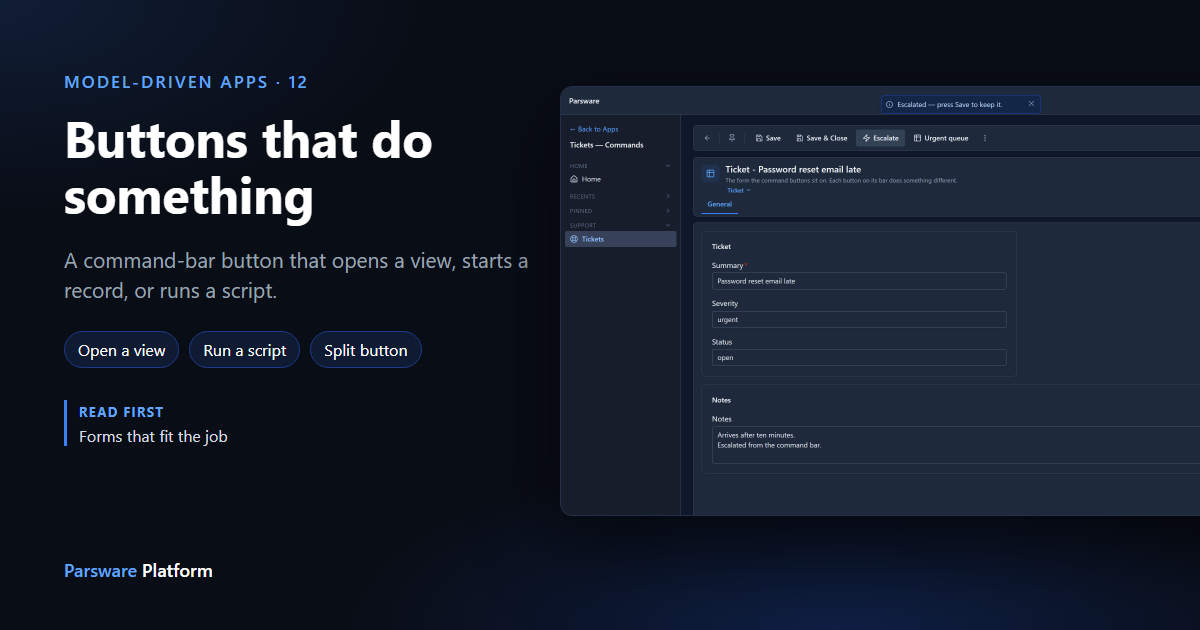Screen dimensions: 1200x630
Task: Click into the Severity field
Action: click(859, 319)
